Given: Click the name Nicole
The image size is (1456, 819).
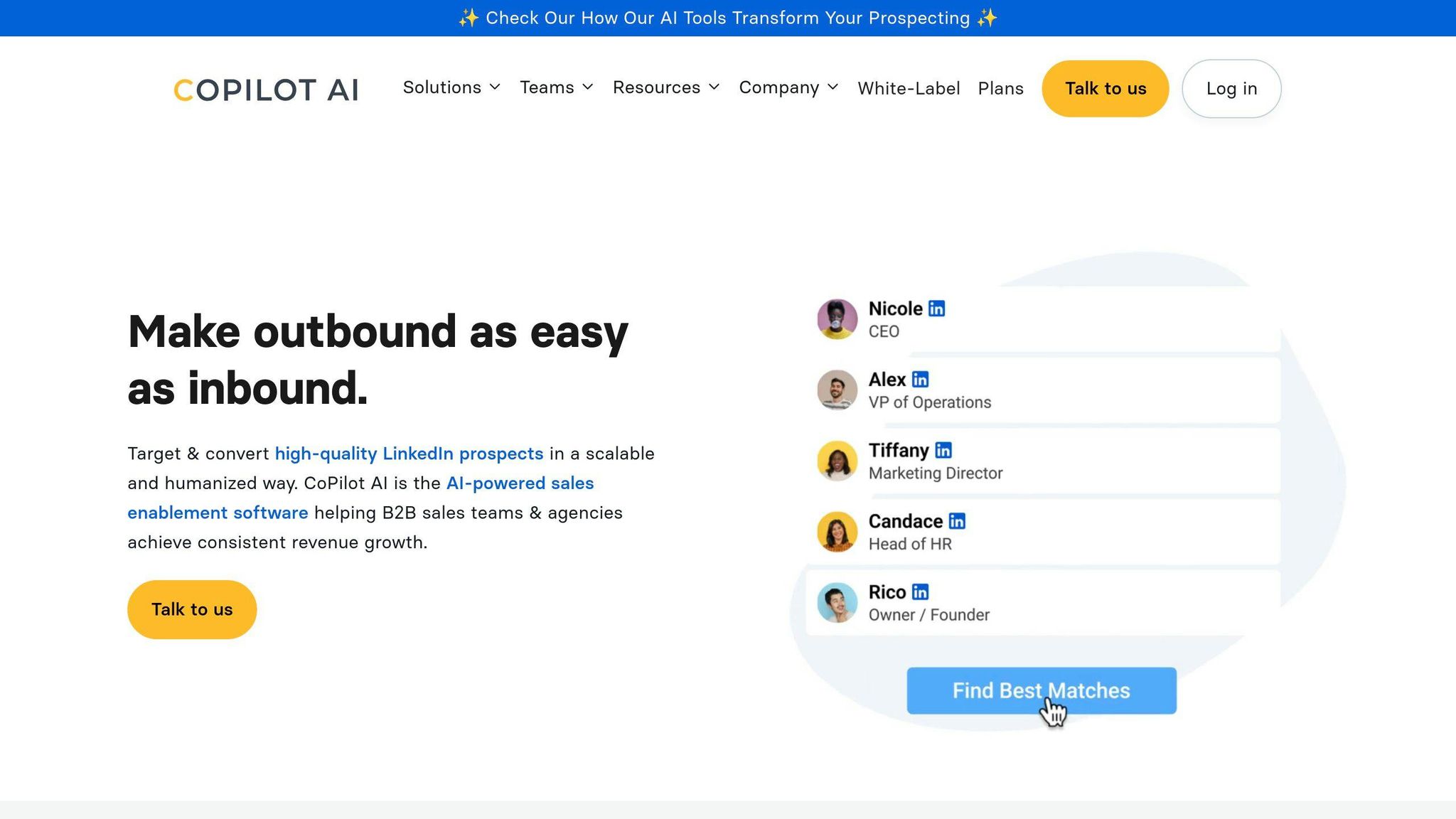Looking at the screenshot, I should pyautogui.click(x=896, y=309).
